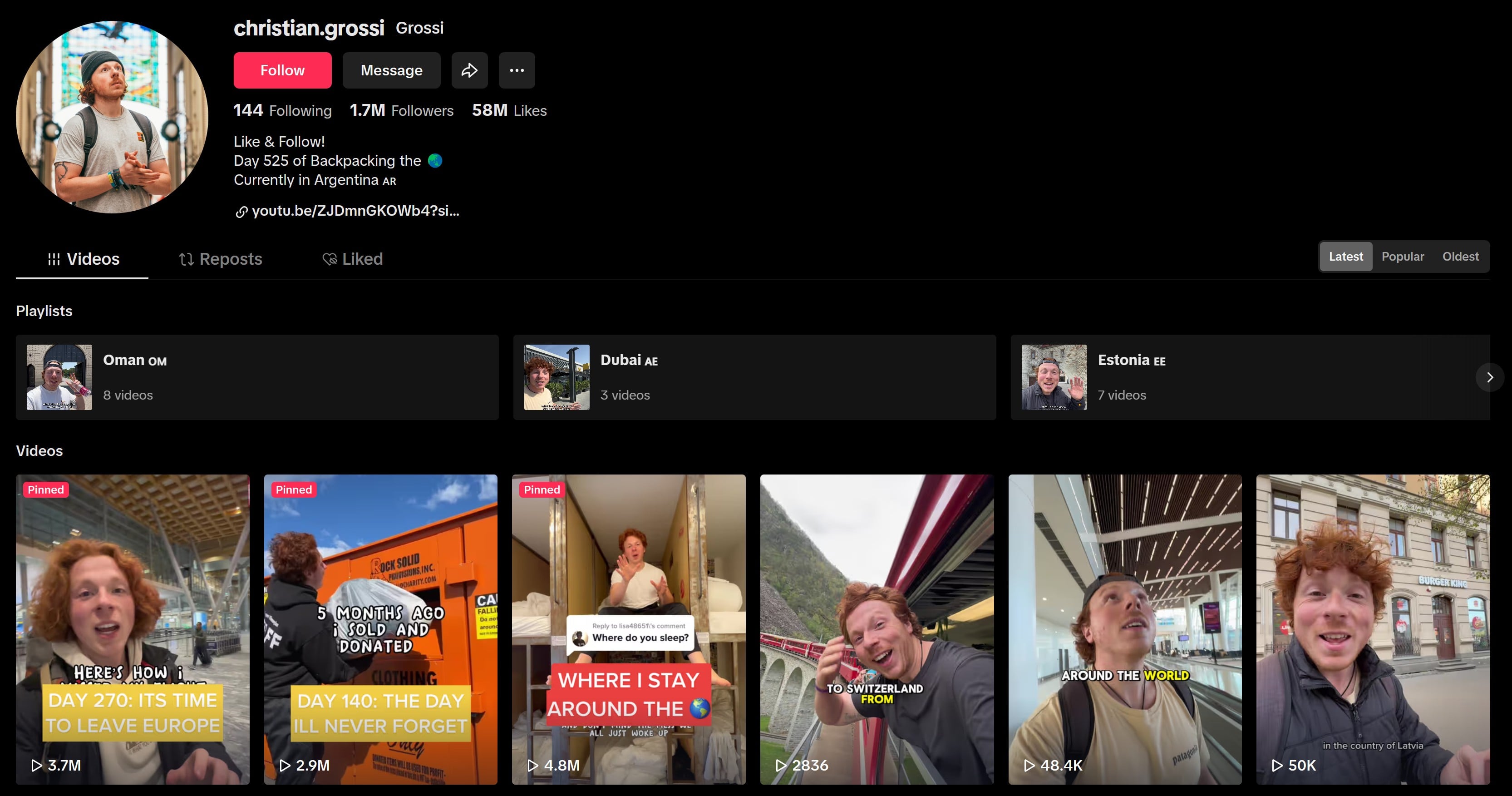Click the Liked heart icon
This screenshot has height=796, width=1512.
329,259
